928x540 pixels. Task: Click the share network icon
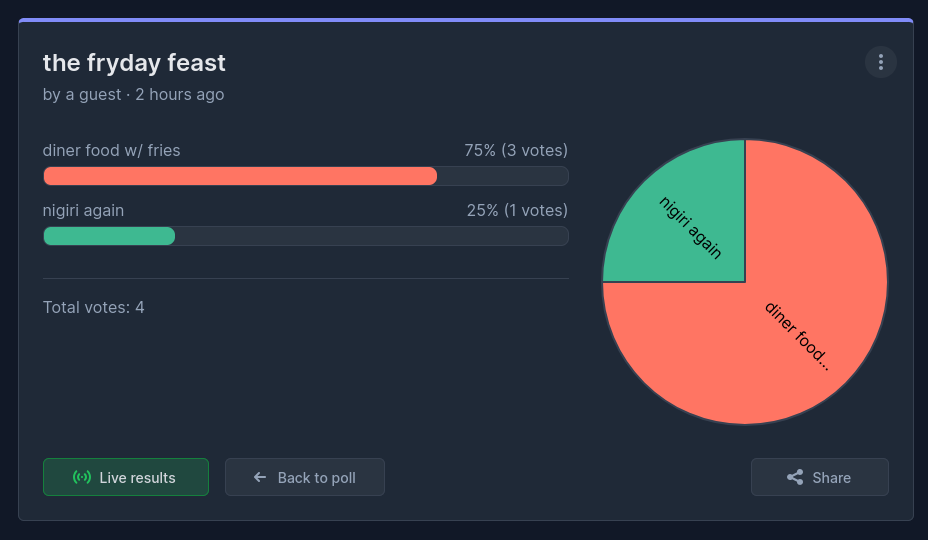pyautogui.click(x=795, y=478)
